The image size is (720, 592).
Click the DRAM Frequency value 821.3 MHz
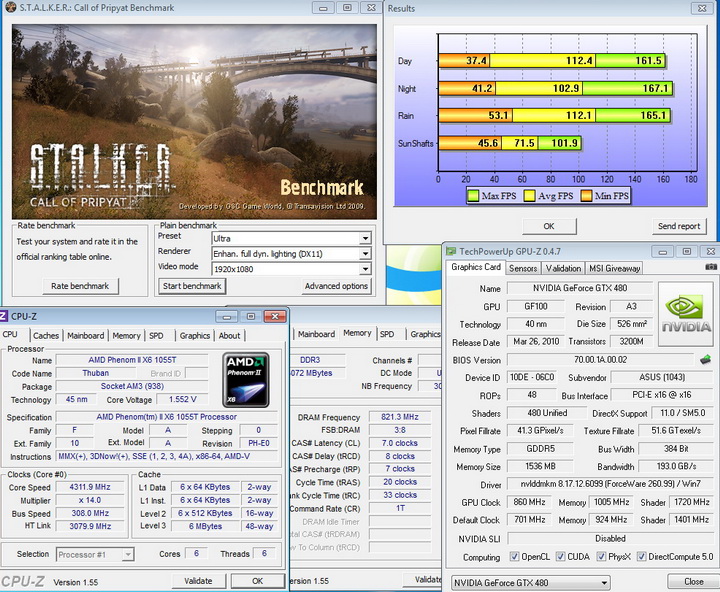tap(399, 417)
